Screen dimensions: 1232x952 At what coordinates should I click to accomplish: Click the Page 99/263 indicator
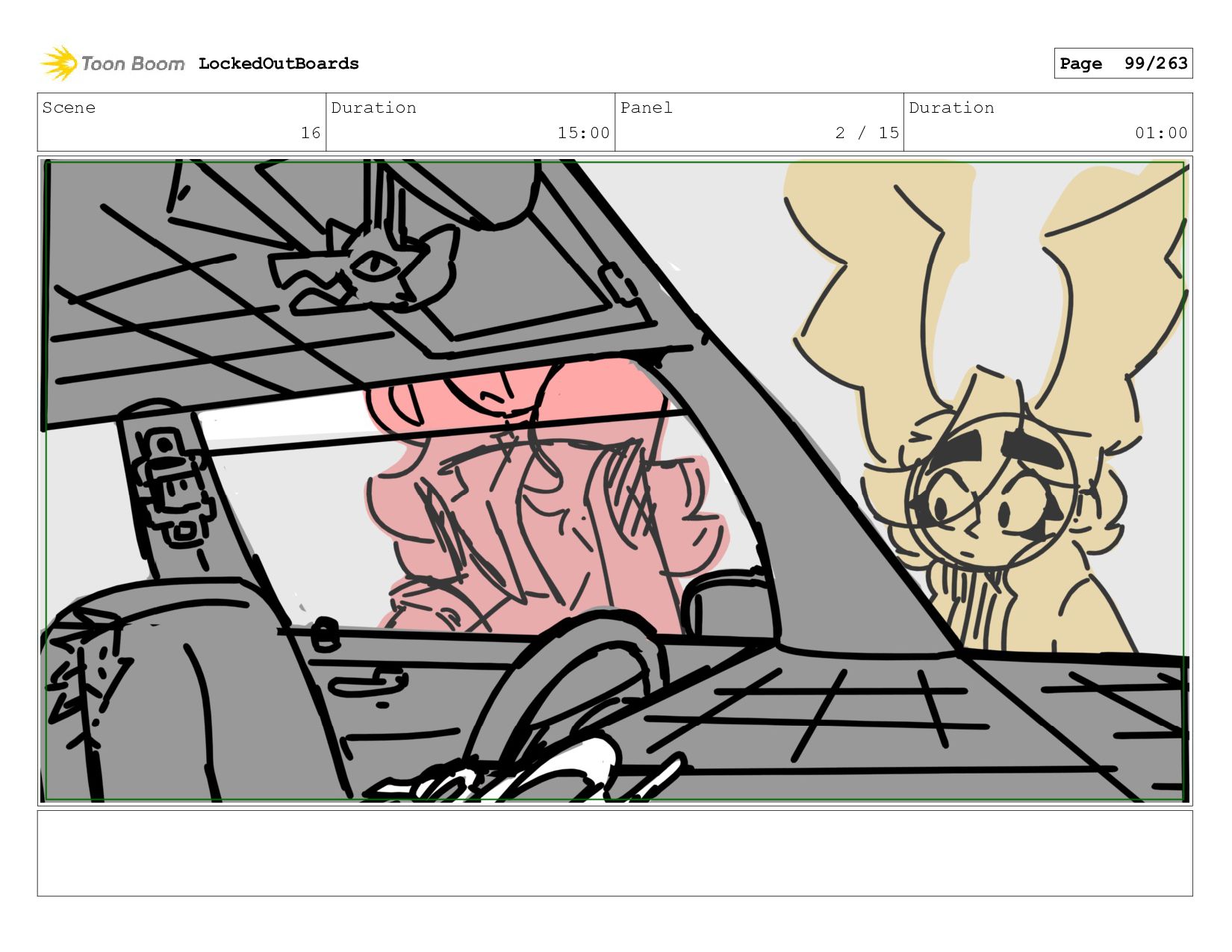1123,63
